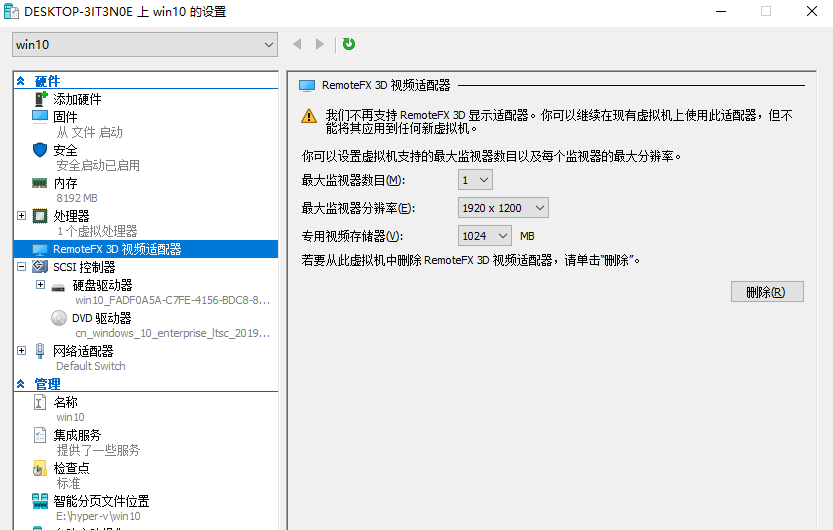
Task: Click the previous (left arrow) navigation icon
Action: [297, 44]
